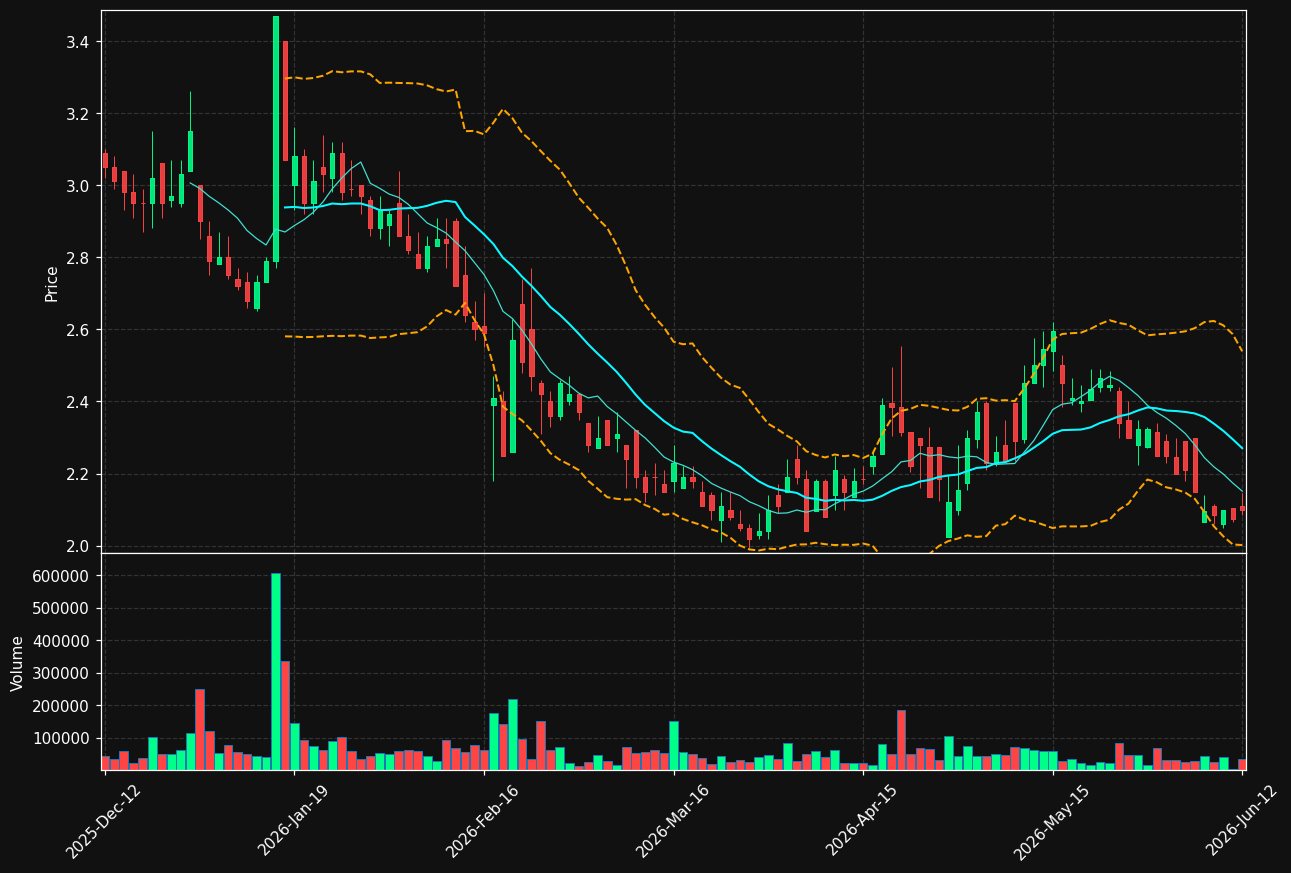Click the 2026-Feb-16 date label
Viewport: 1291px width, 873px height.
tap(482, 822)
